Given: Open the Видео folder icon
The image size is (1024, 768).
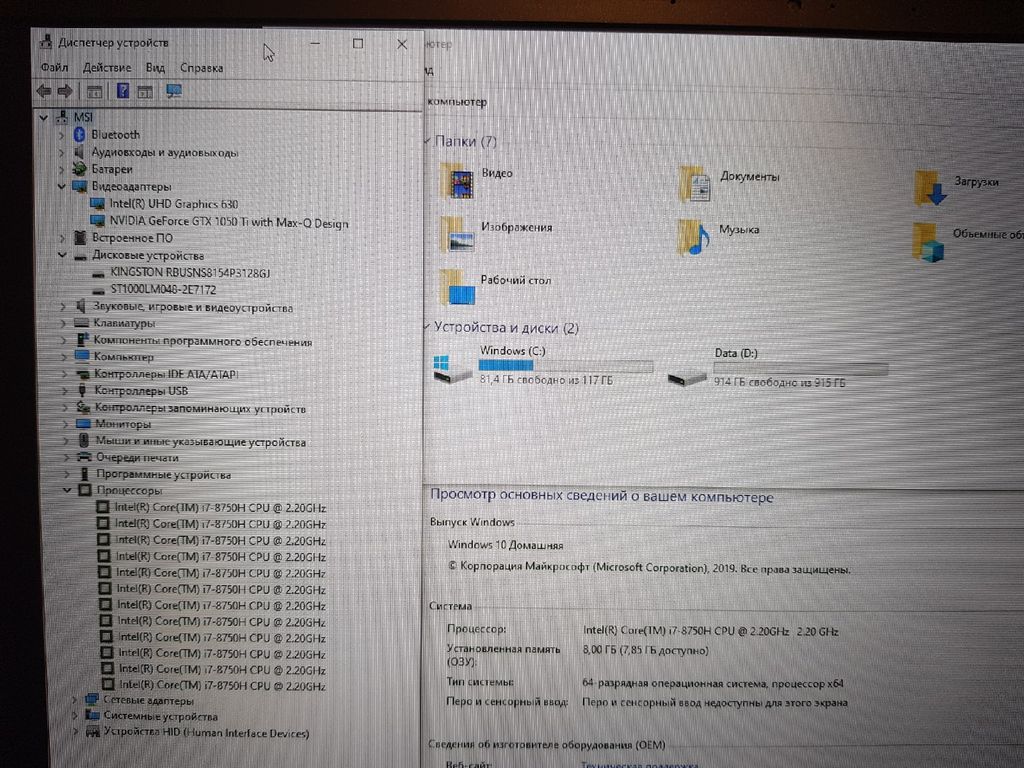Looking at the screenshot, I should tap(458, 182).
